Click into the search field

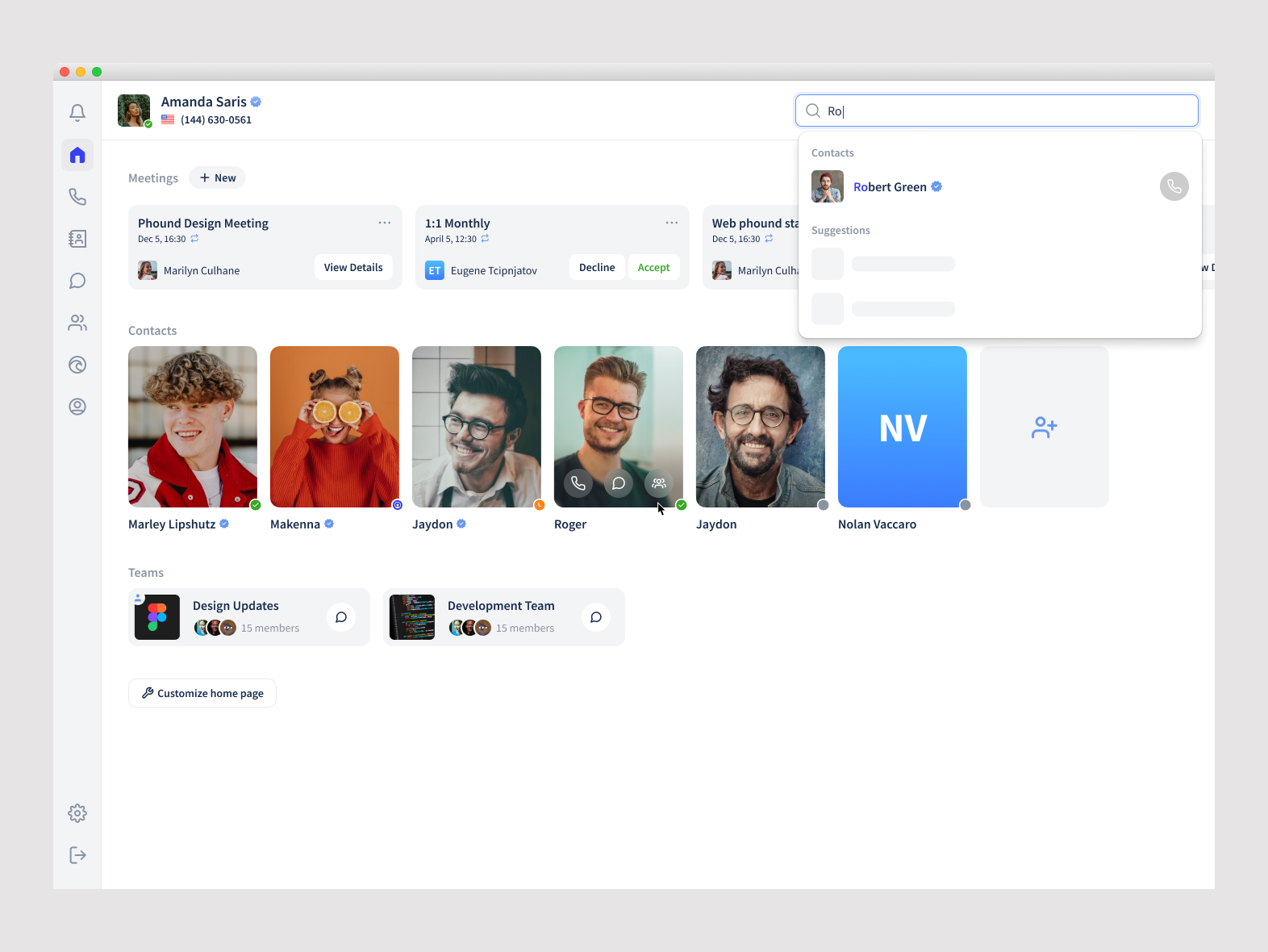click(997, 111)
